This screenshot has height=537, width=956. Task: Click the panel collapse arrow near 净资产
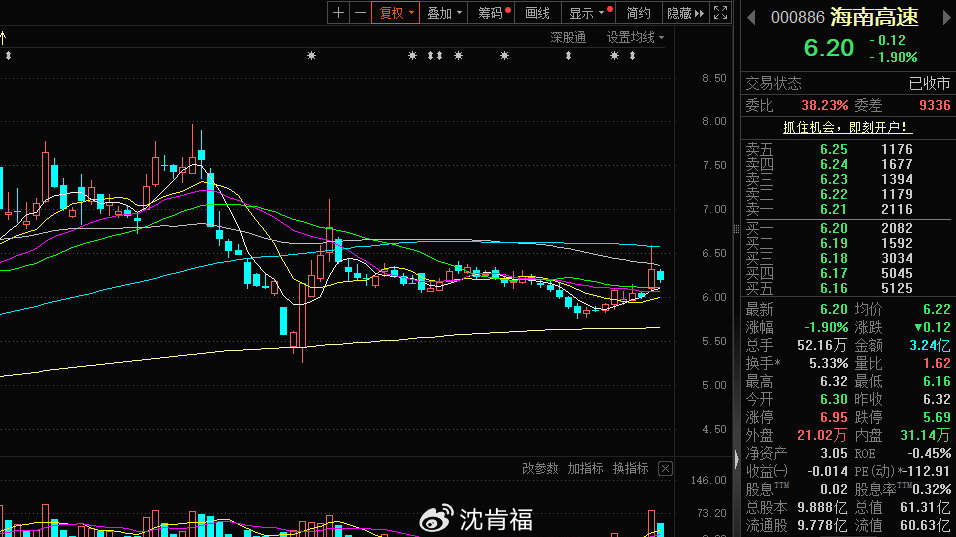click(x=736, y=458)
